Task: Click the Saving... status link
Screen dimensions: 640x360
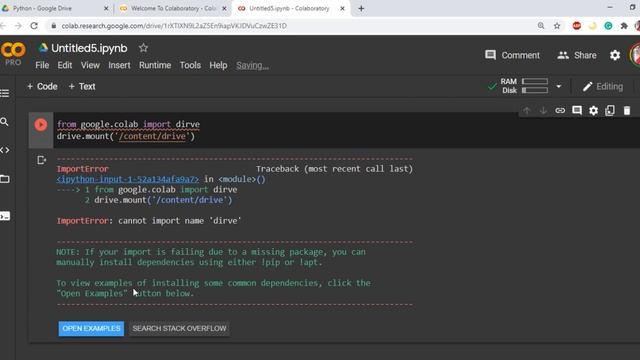Action: click(x=252, y=65)
